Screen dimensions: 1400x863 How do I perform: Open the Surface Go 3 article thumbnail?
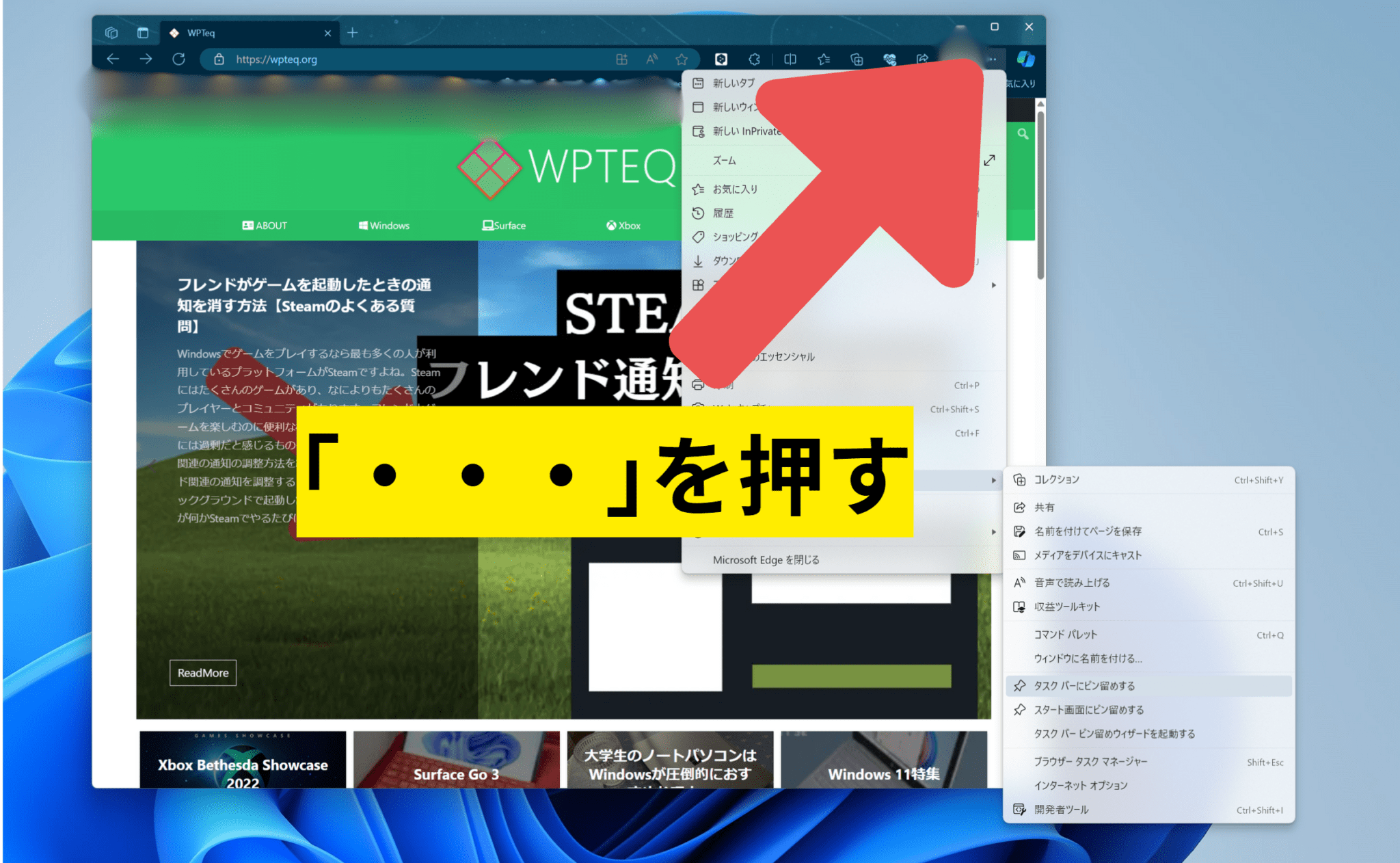tap(456, 773)
